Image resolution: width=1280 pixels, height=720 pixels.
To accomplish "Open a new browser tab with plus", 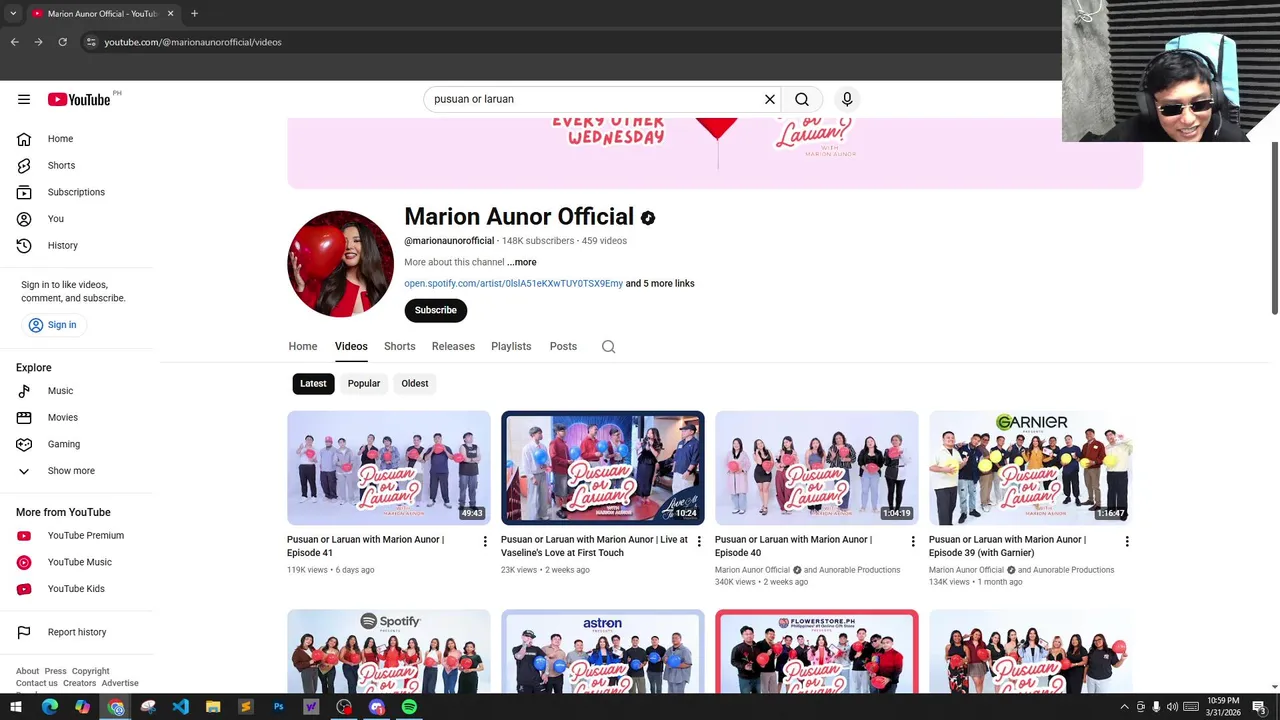I will pos(194,13).
